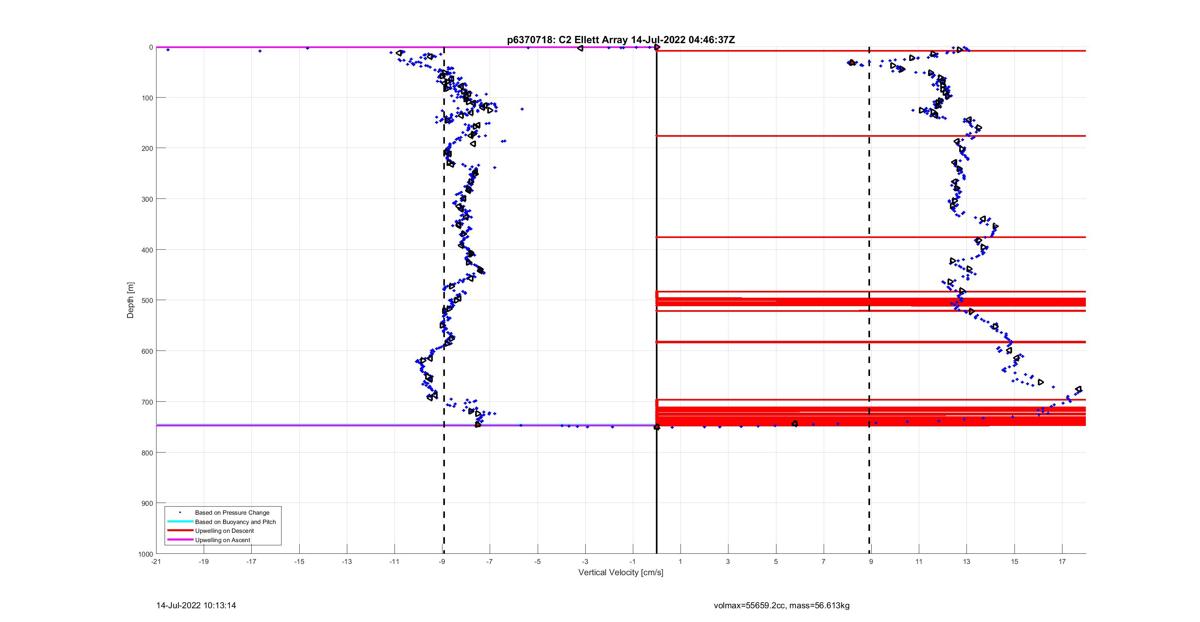This screenshot has width=1200, height=622.
Task: Click the velocity axis tick label negative '-3'
Action: 585,562
